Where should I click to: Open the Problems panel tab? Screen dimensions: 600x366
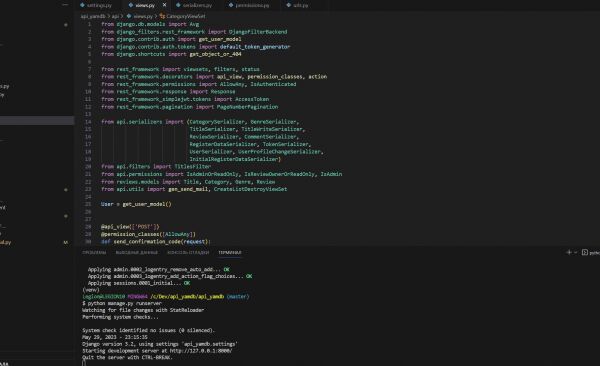point(94,252)
